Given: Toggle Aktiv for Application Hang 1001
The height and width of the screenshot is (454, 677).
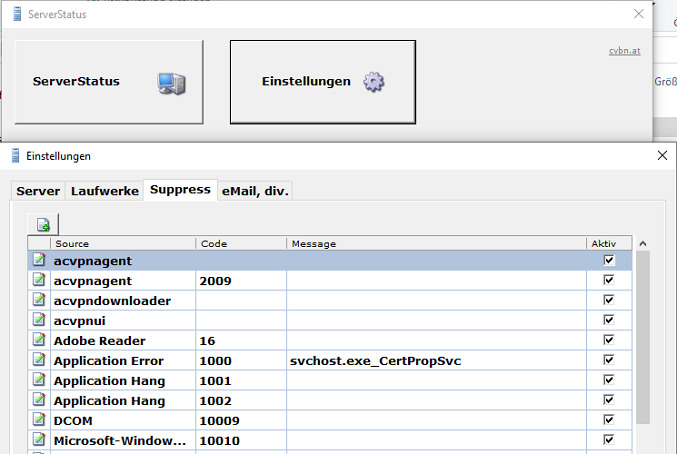Looking at the screenshot, I should [x=609, y=380].
